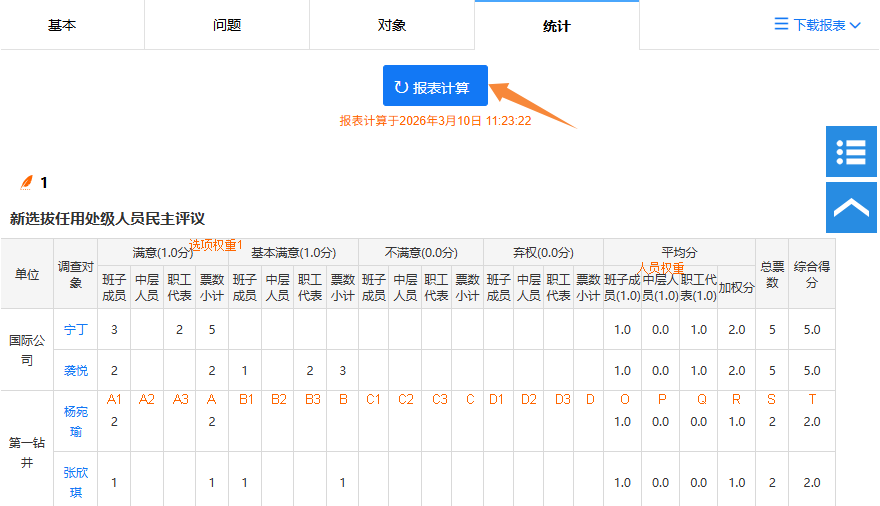
Task: Click the 调查对象 column header
Action: click(76, 274)
